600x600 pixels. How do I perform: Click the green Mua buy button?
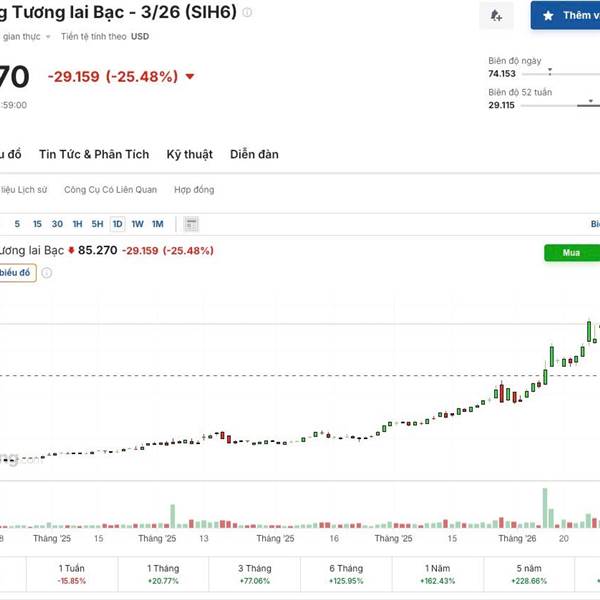coord(572,253)
